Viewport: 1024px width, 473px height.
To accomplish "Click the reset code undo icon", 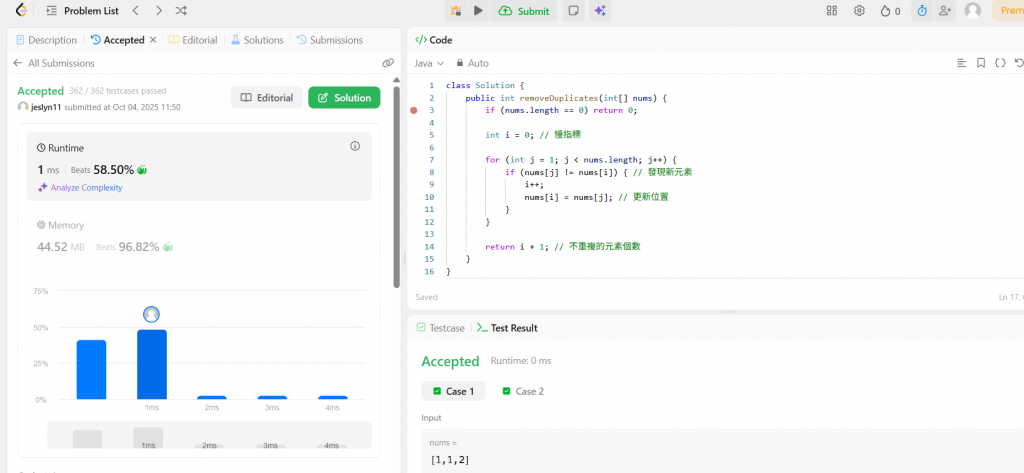I will (x=1019, y=63).
